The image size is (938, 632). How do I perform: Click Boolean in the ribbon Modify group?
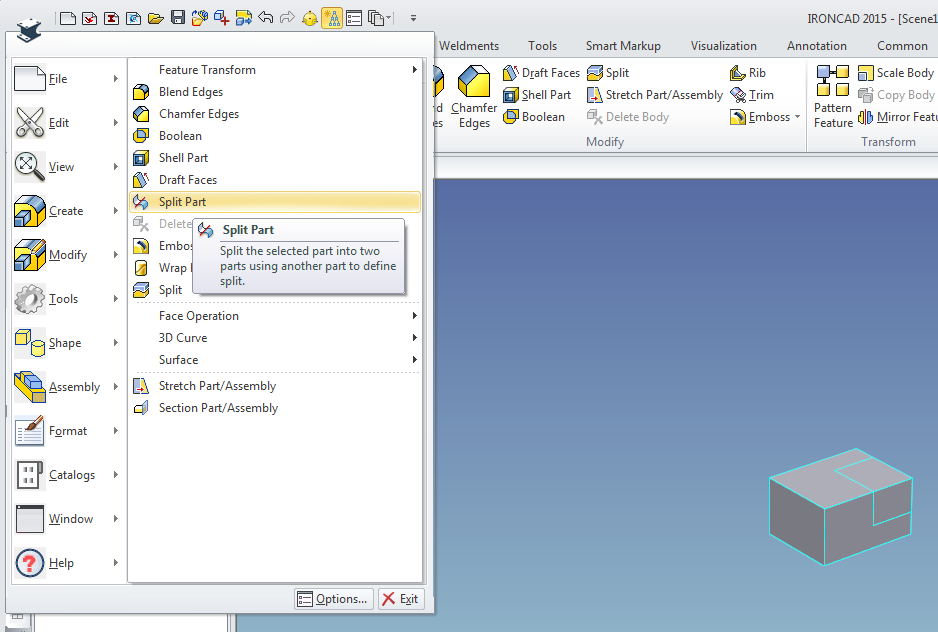tap(534, 117)
